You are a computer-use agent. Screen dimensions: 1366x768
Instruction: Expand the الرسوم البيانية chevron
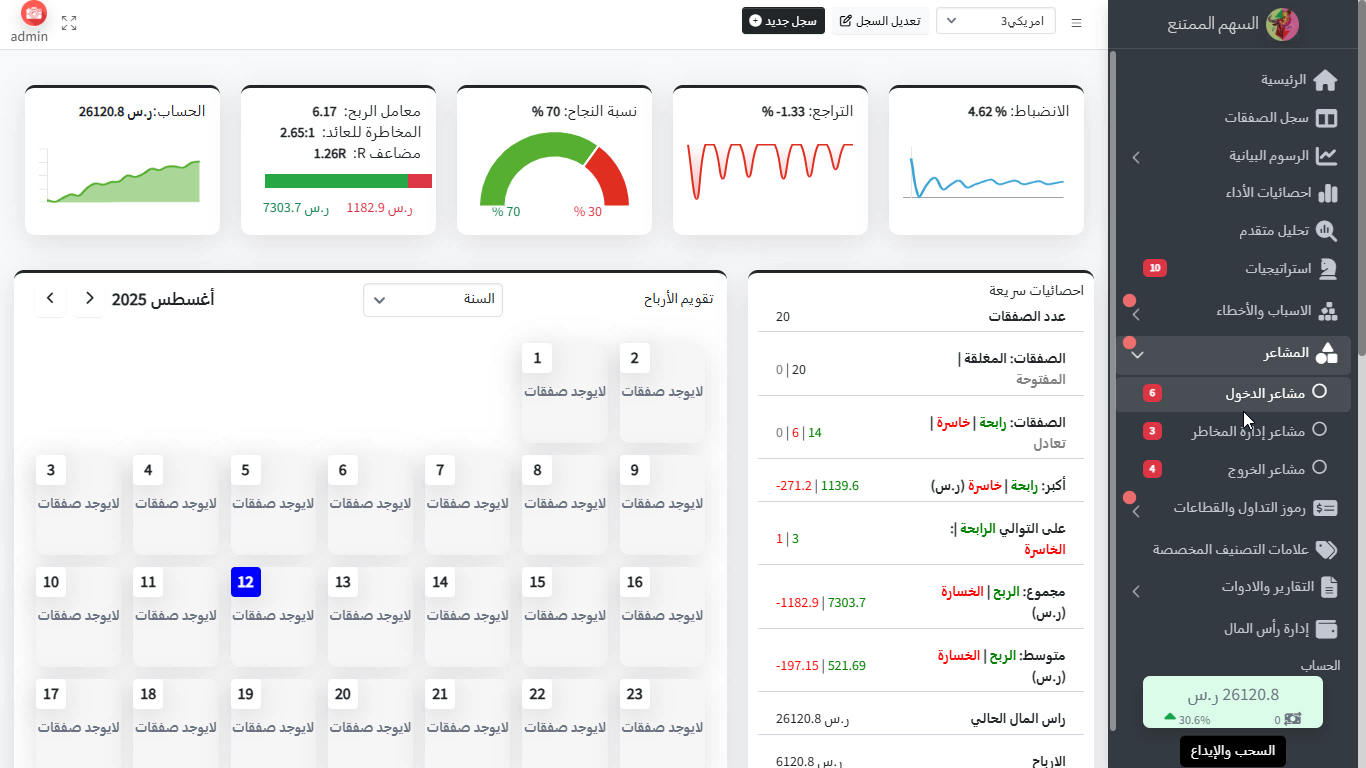[x=1136, y=157]
